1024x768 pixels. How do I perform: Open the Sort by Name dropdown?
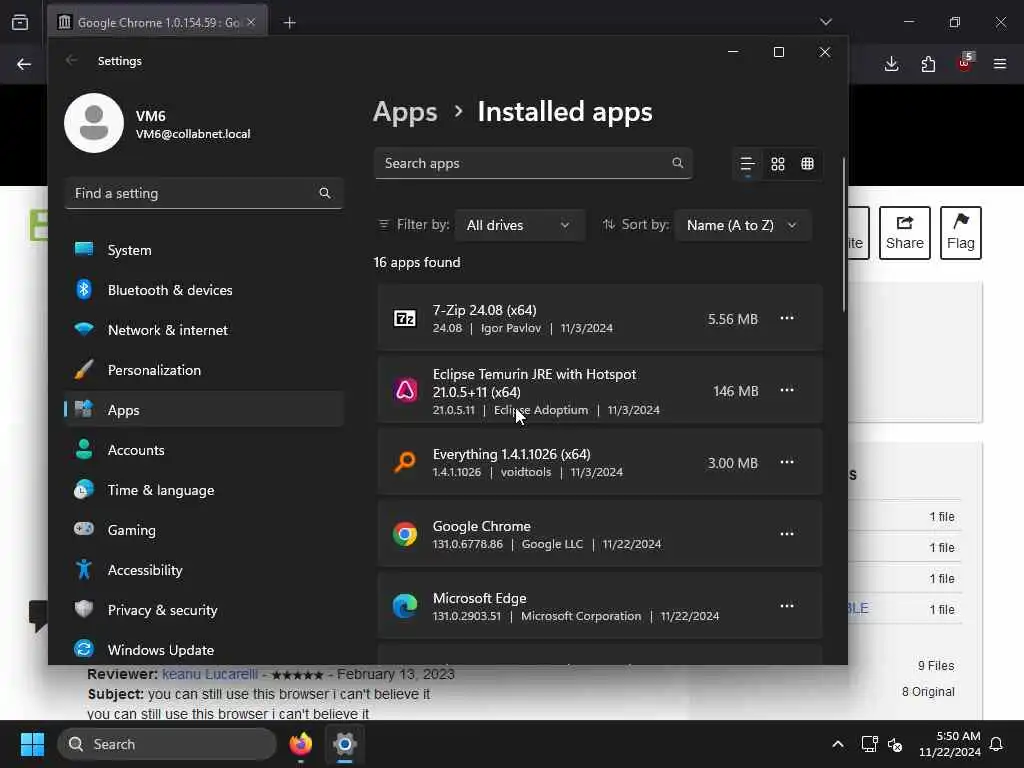click(743, 225)
